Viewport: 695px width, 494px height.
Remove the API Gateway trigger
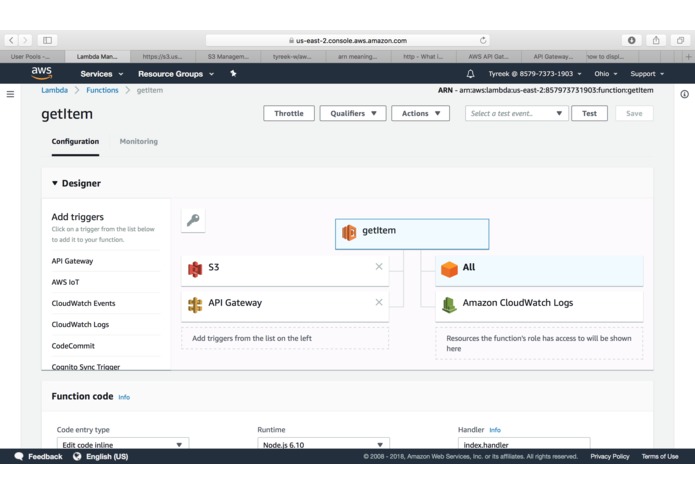[379, 302]
